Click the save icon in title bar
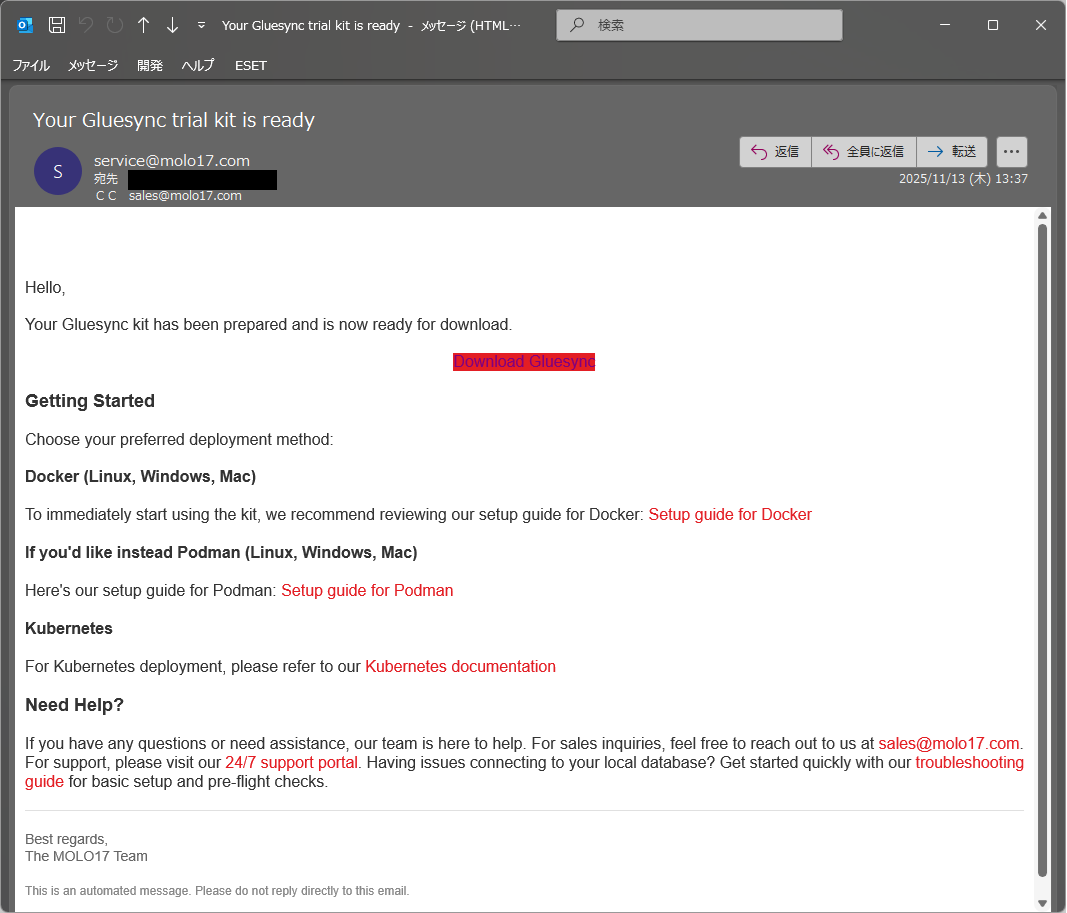The image size is (1067, 913). pos(57,25)
